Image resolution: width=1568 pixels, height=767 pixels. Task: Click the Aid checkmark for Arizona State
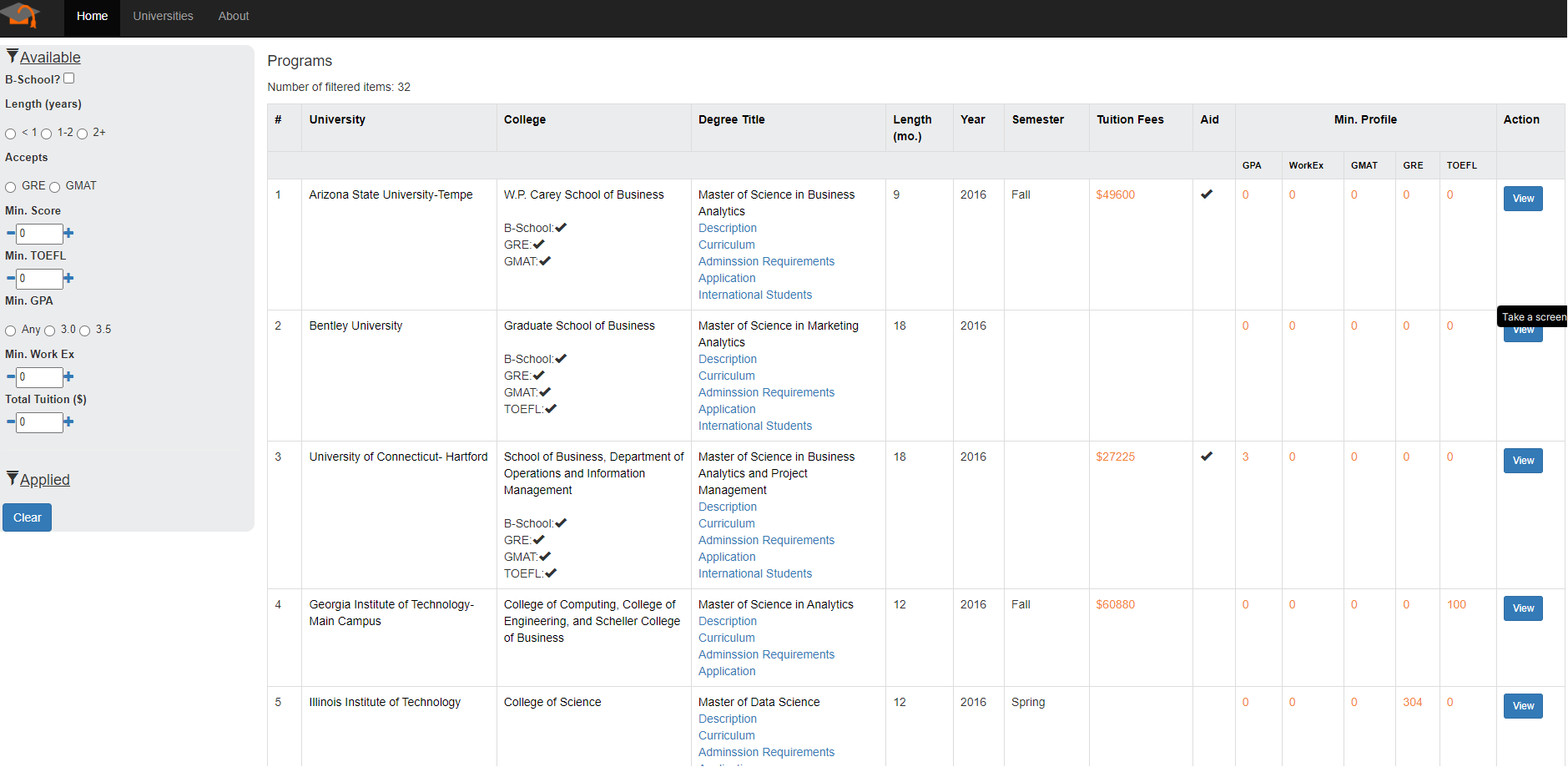[x=1207, y=194]
